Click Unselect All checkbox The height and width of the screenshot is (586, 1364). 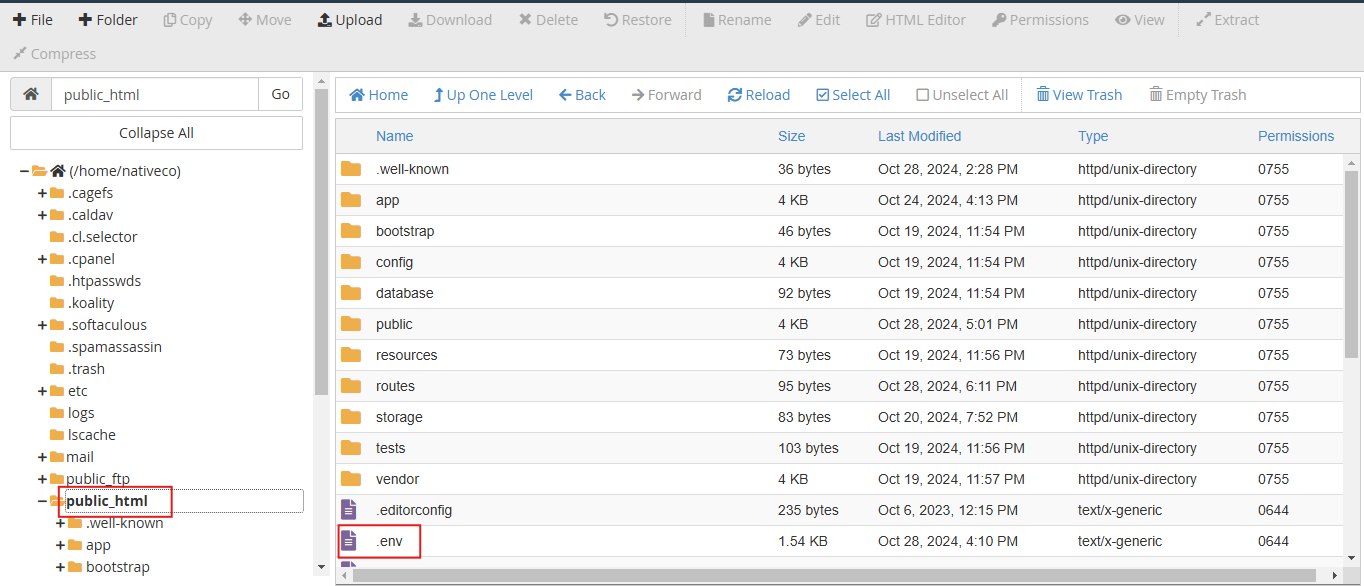click(923, 95)
